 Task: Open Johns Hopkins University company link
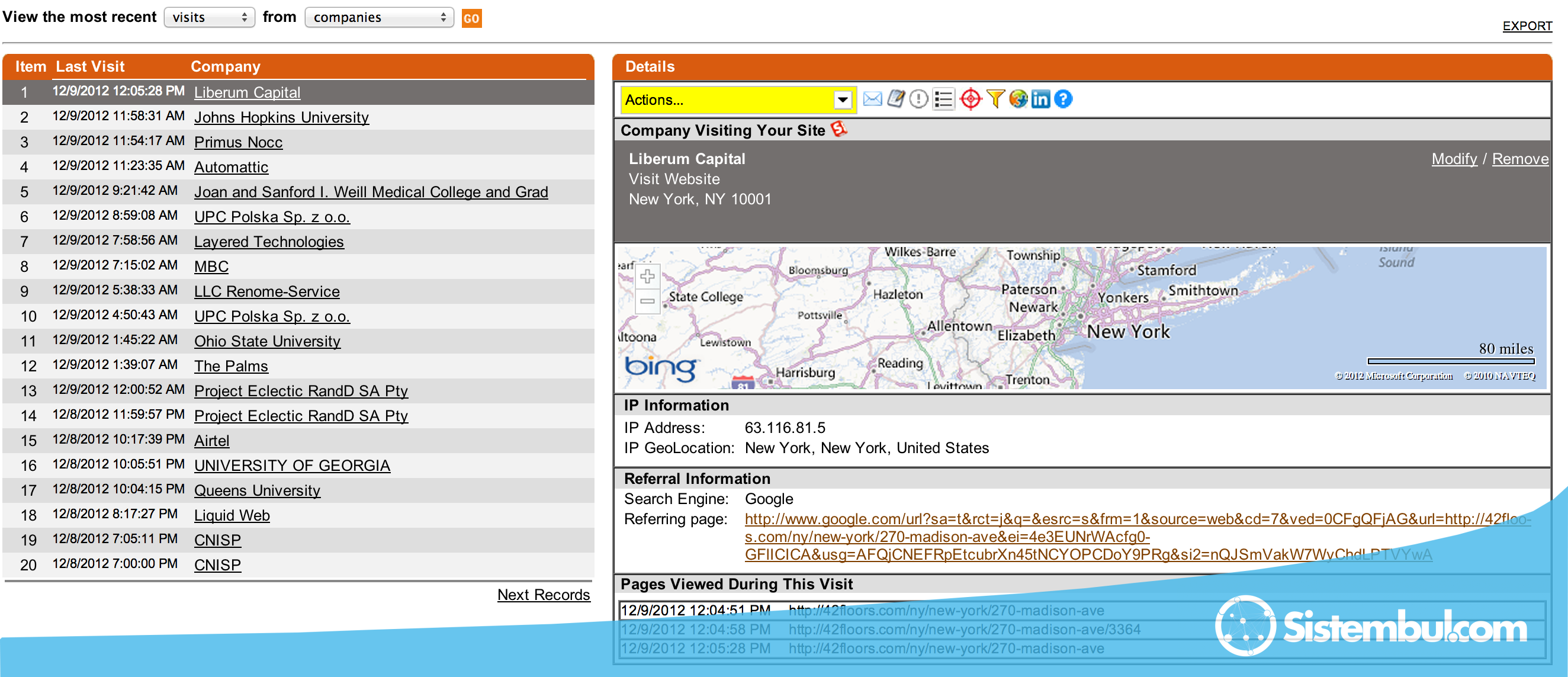(281, 117)
